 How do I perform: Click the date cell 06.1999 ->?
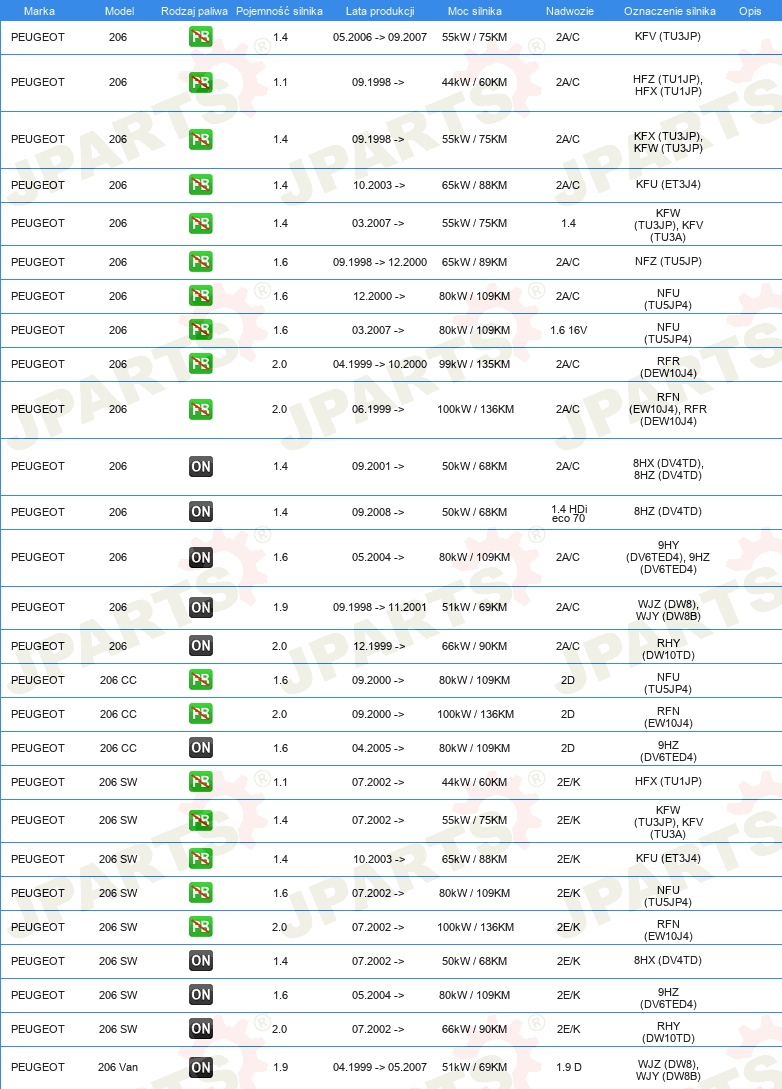[x=378, y=409]
